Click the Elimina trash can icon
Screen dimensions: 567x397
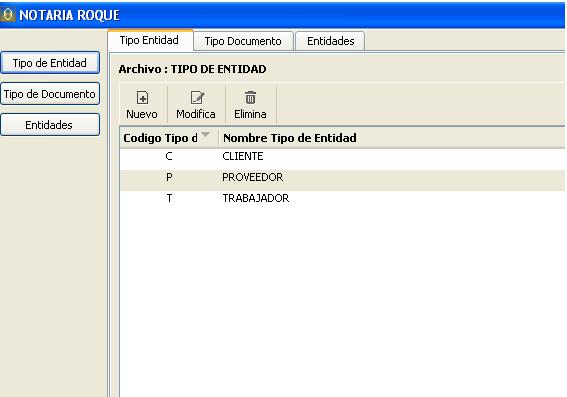tap(250, 98)
